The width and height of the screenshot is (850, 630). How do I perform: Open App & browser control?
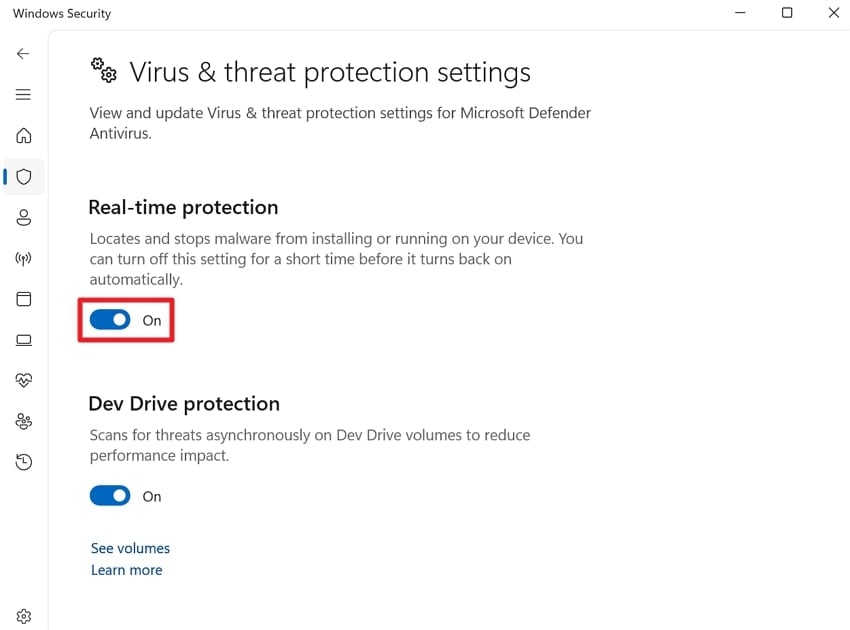point(23,299)
